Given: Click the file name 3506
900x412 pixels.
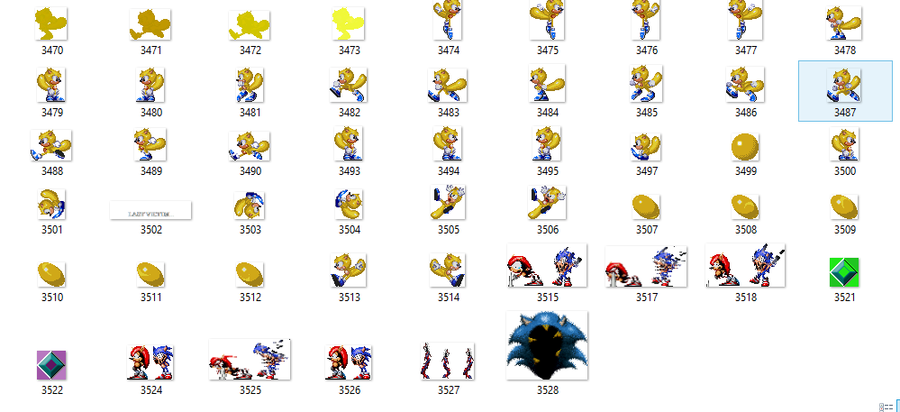Looking at the screenshot, I should pos(548,230).
